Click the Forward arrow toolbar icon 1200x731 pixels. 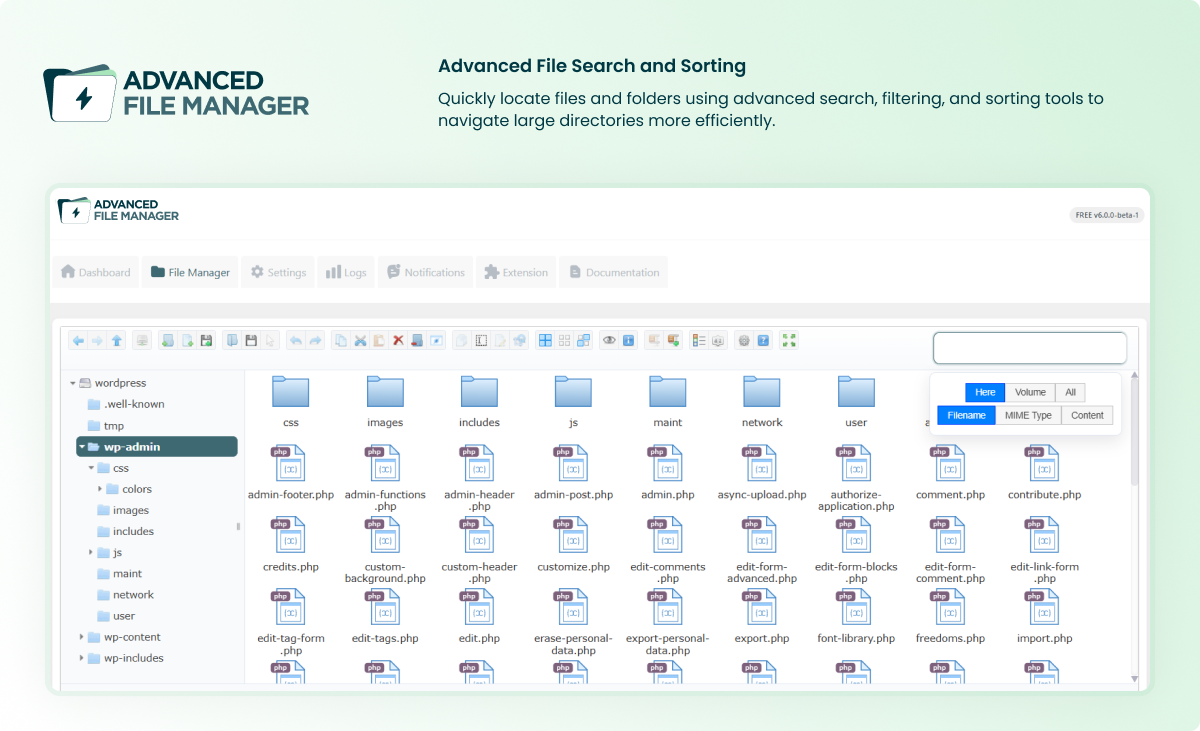97,341
